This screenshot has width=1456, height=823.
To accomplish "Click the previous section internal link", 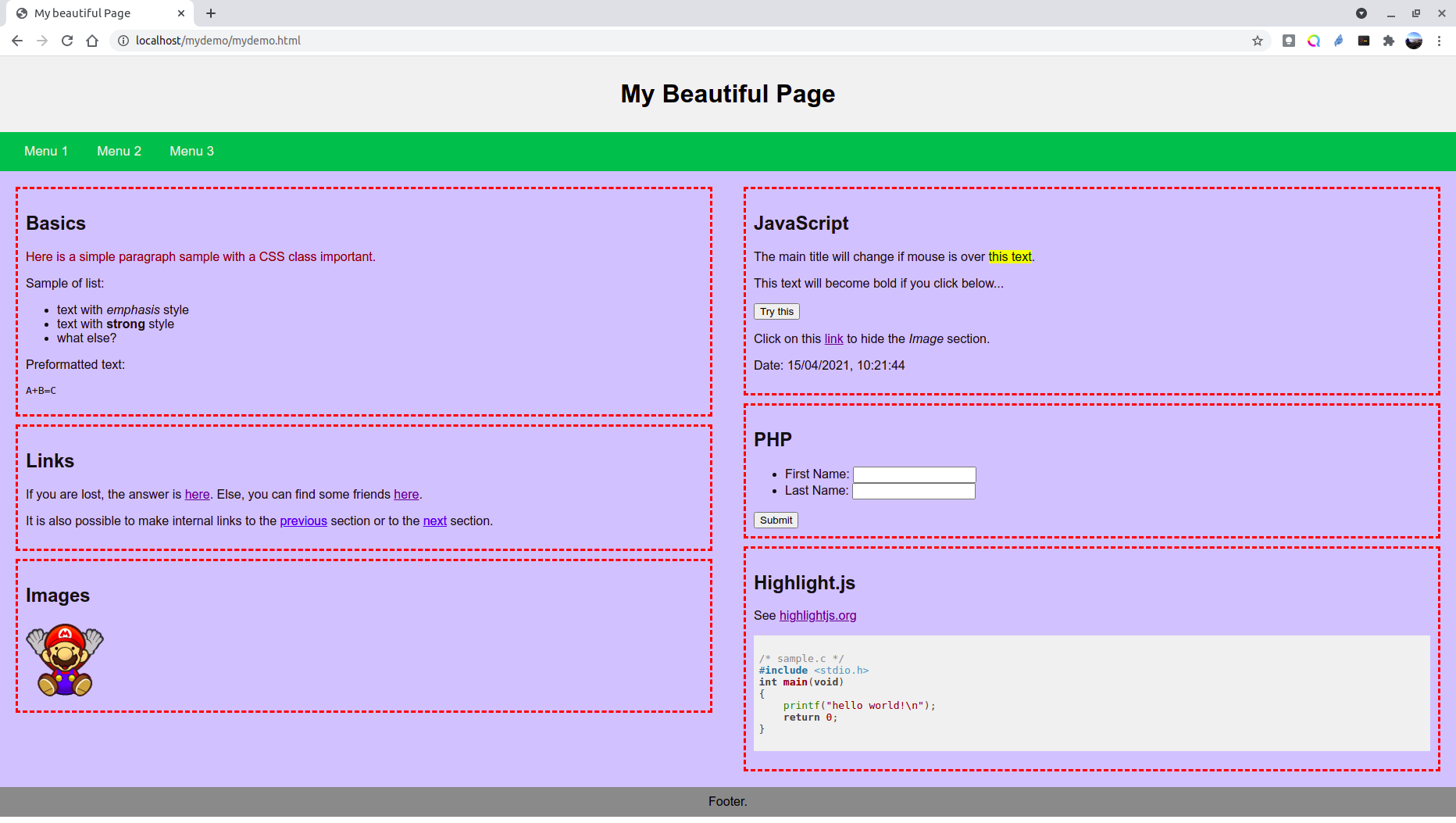I will 303,521.
